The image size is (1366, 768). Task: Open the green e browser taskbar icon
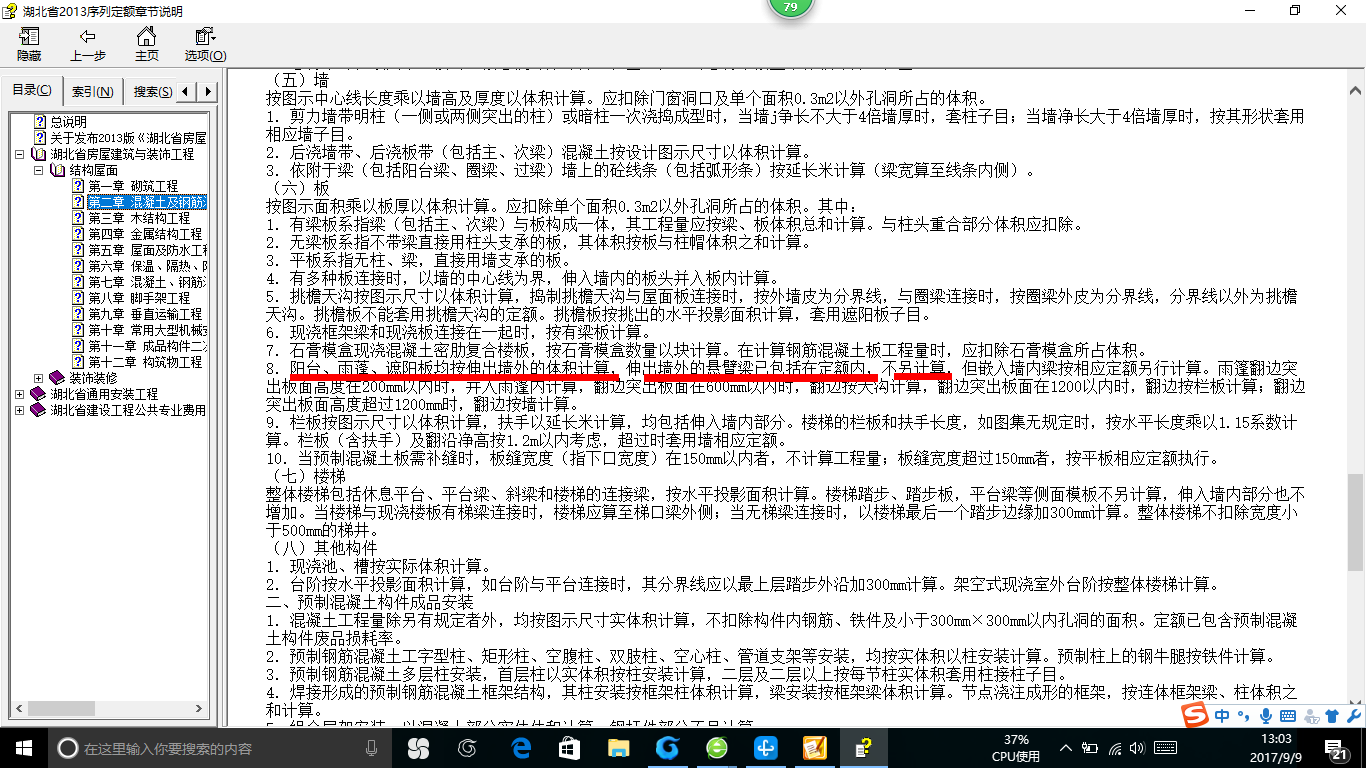717,747
